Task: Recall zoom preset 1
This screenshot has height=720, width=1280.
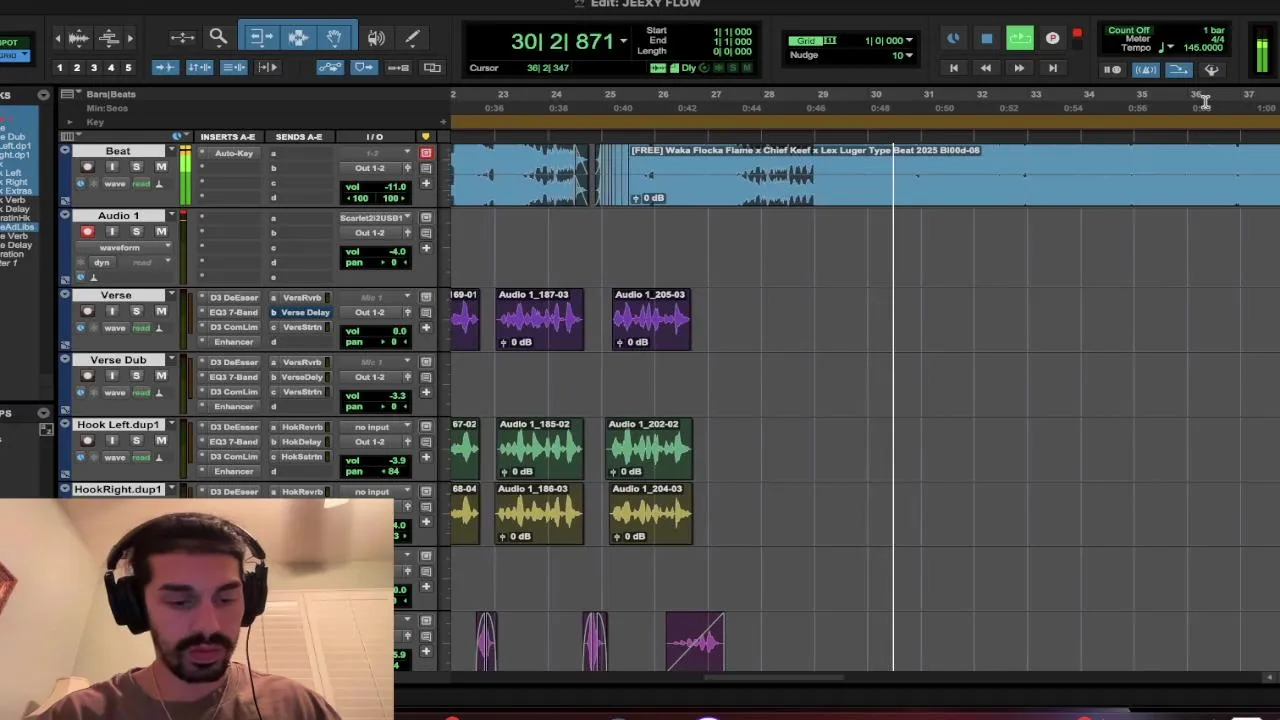Action: point(59,68)
